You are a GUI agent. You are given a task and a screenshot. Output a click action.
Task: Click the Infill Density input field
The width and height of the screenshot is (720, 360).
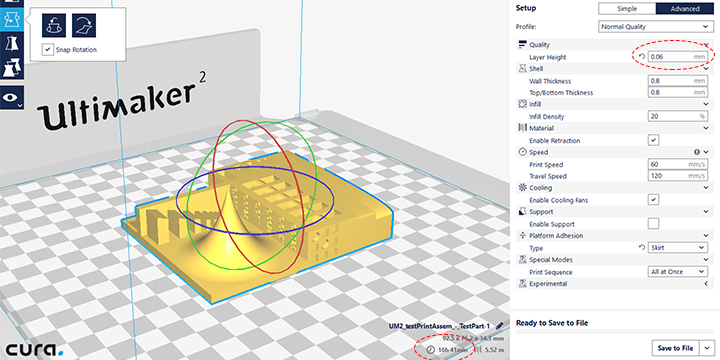point(677,116)
